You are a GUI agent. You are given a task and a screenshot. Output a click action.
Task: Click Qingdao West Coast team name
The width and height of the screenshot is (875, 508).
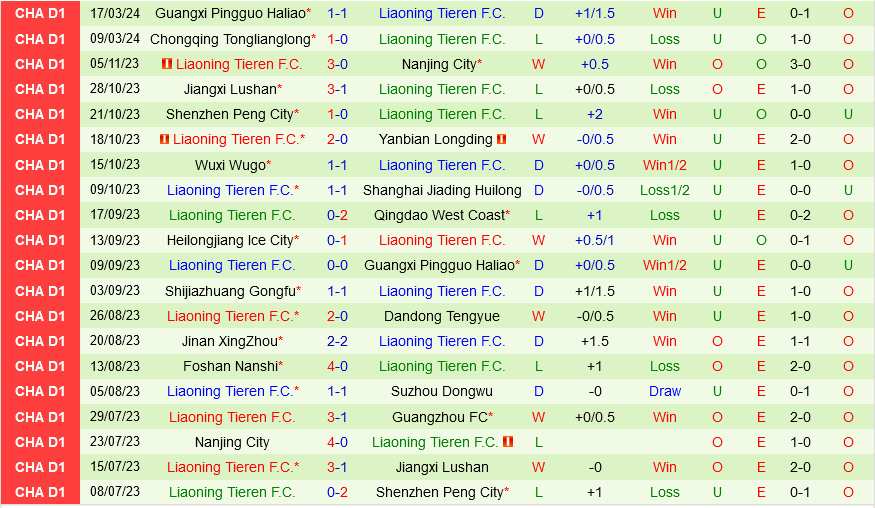439,215
